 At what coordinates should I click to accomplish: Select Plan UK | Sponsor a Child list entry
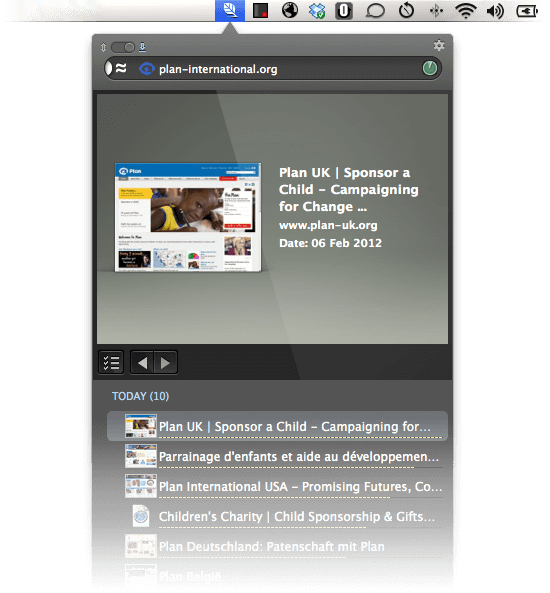(277, 426)
